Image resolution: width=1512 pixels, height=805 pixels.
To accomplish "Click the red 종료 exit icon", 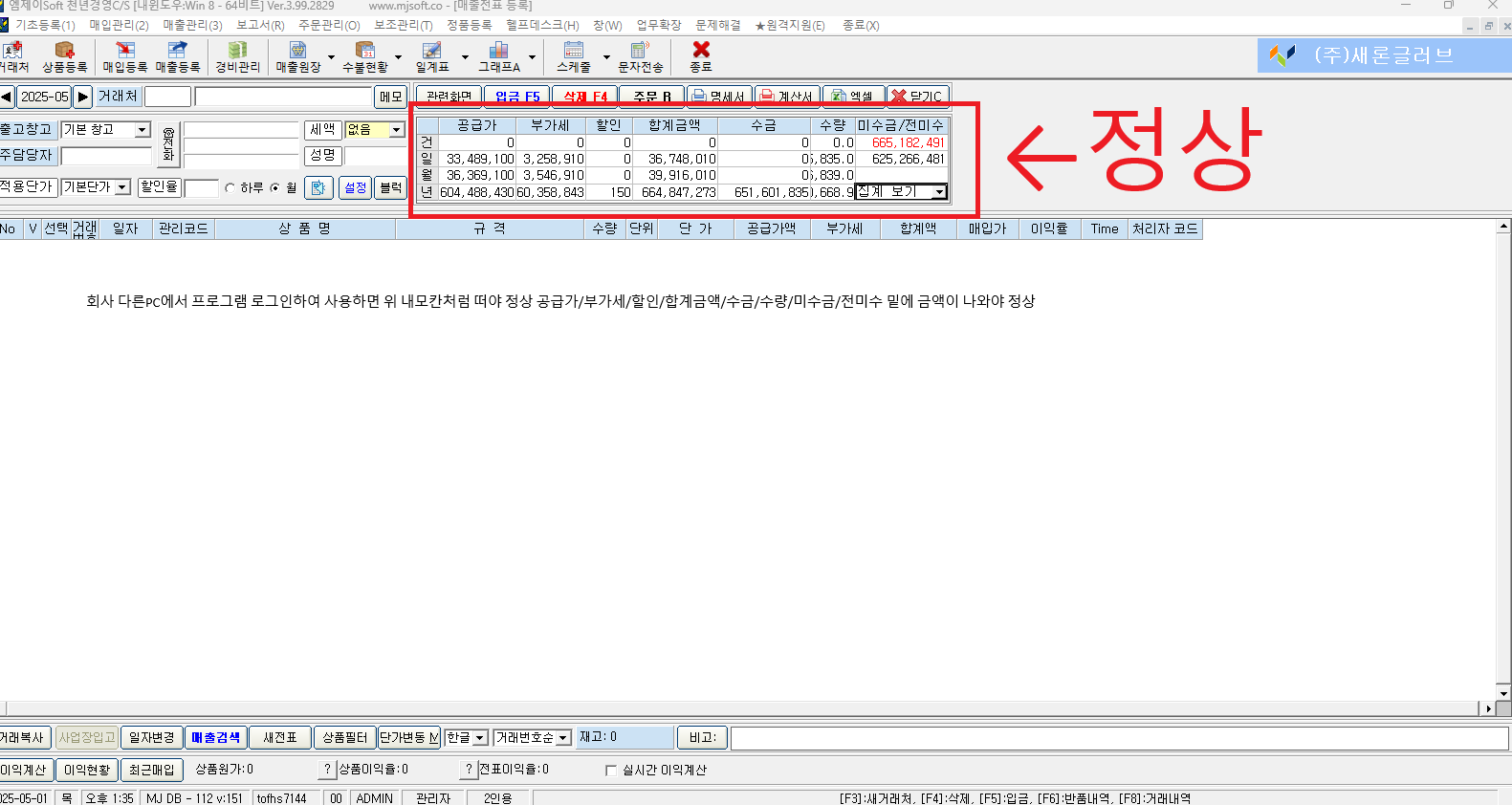I will [701, 56].
